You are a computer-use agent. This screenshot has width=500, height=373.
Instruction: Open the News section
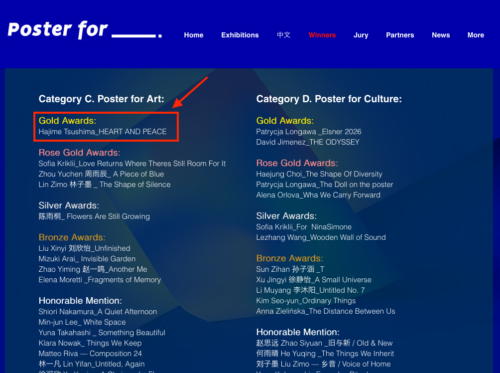(441, 35)
